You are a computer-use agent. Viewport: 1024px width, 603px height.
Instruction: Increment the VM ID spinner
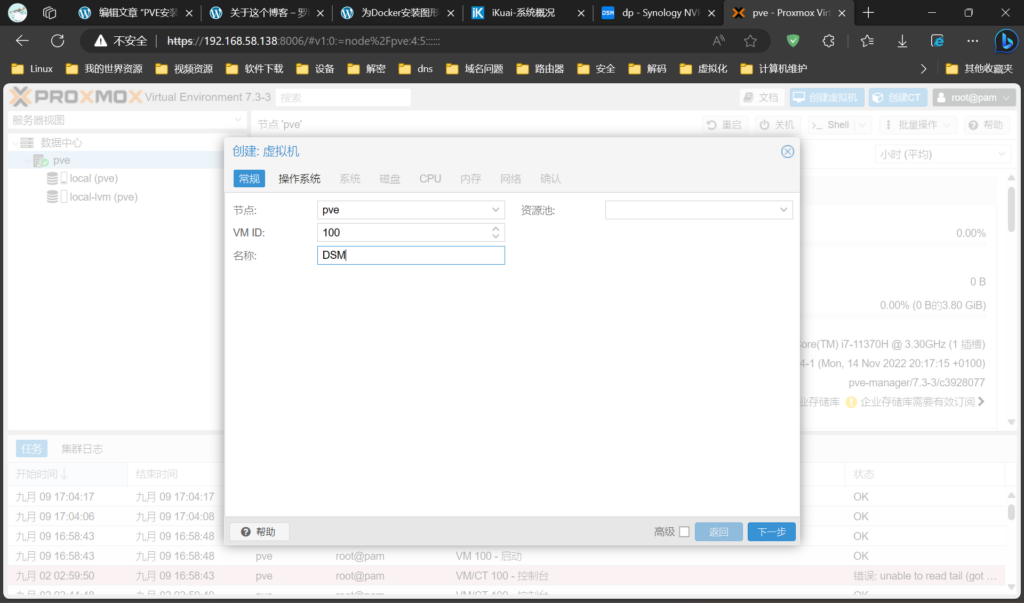pyautogui.click(x=496, y=228)
